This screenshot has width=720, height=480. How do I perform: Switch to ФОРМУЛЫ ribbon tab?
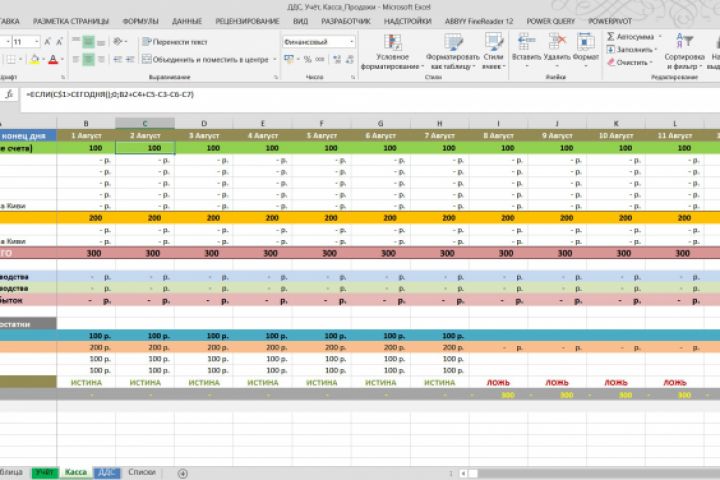(x=141, y=21)
